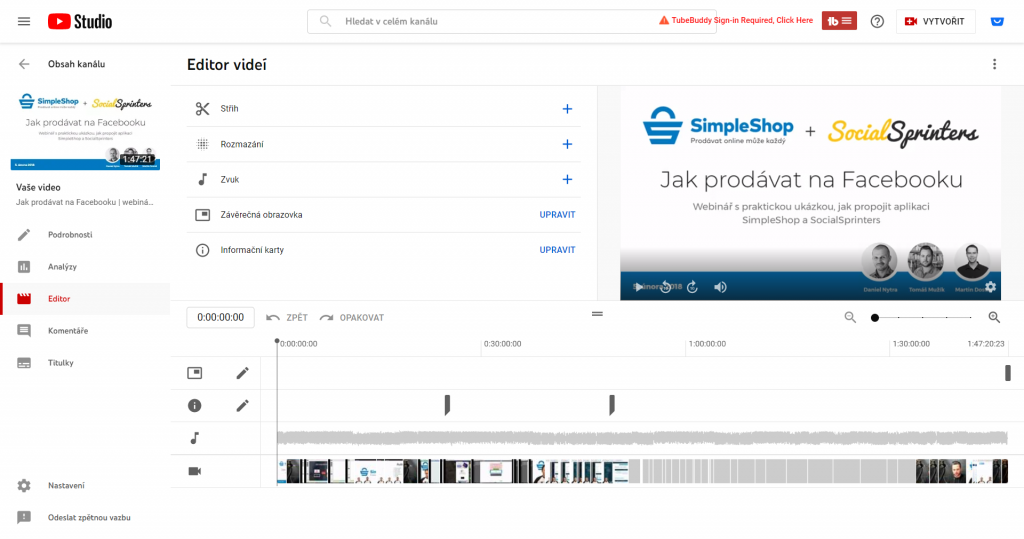Image resolution: width=1024 pixels, height=539 pixels.
Task: Click the video thumbnail in sidebar
Action: (x=85, y=128)
